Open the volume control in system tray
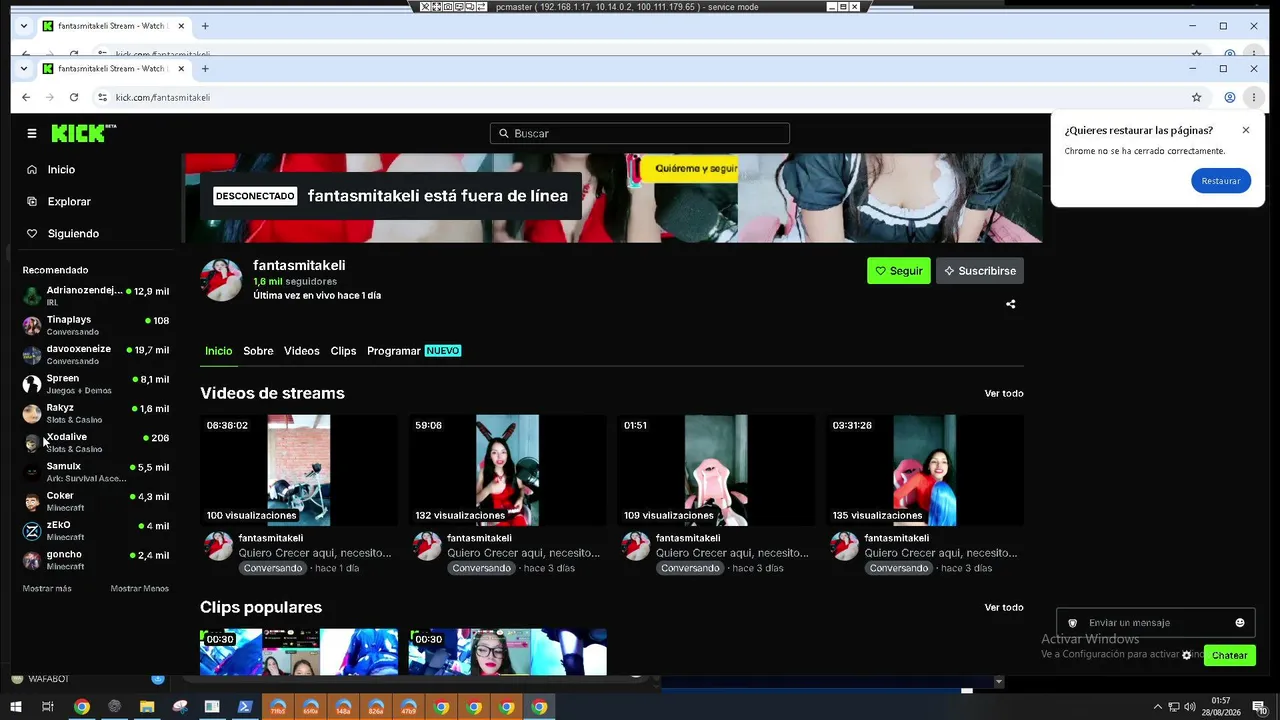This screenshot has height=720, width=1280. click(1191, 707)
